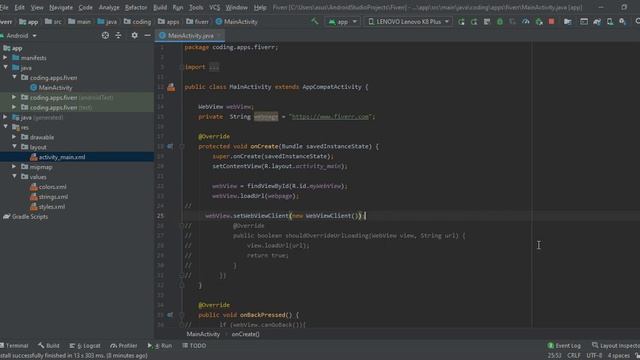Open the Edit menu
The width and height of the screenshot is (640, 360).
(19, 7)
